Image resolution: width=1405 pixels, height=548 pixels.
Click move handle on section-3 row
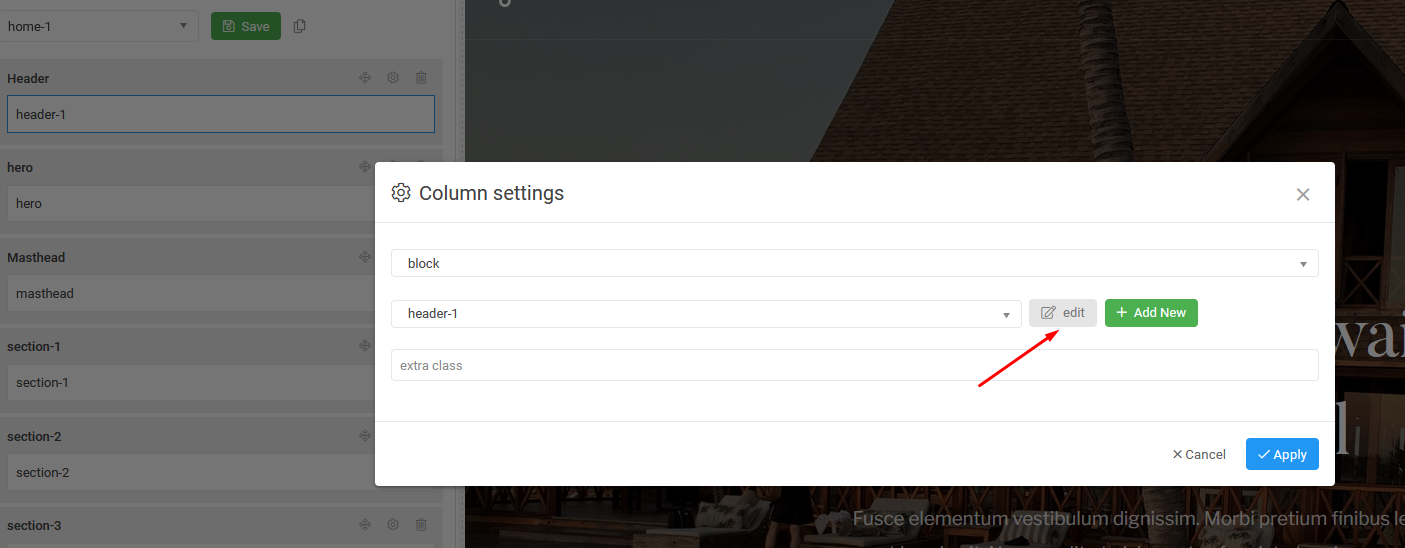click(x=365, y=525)
